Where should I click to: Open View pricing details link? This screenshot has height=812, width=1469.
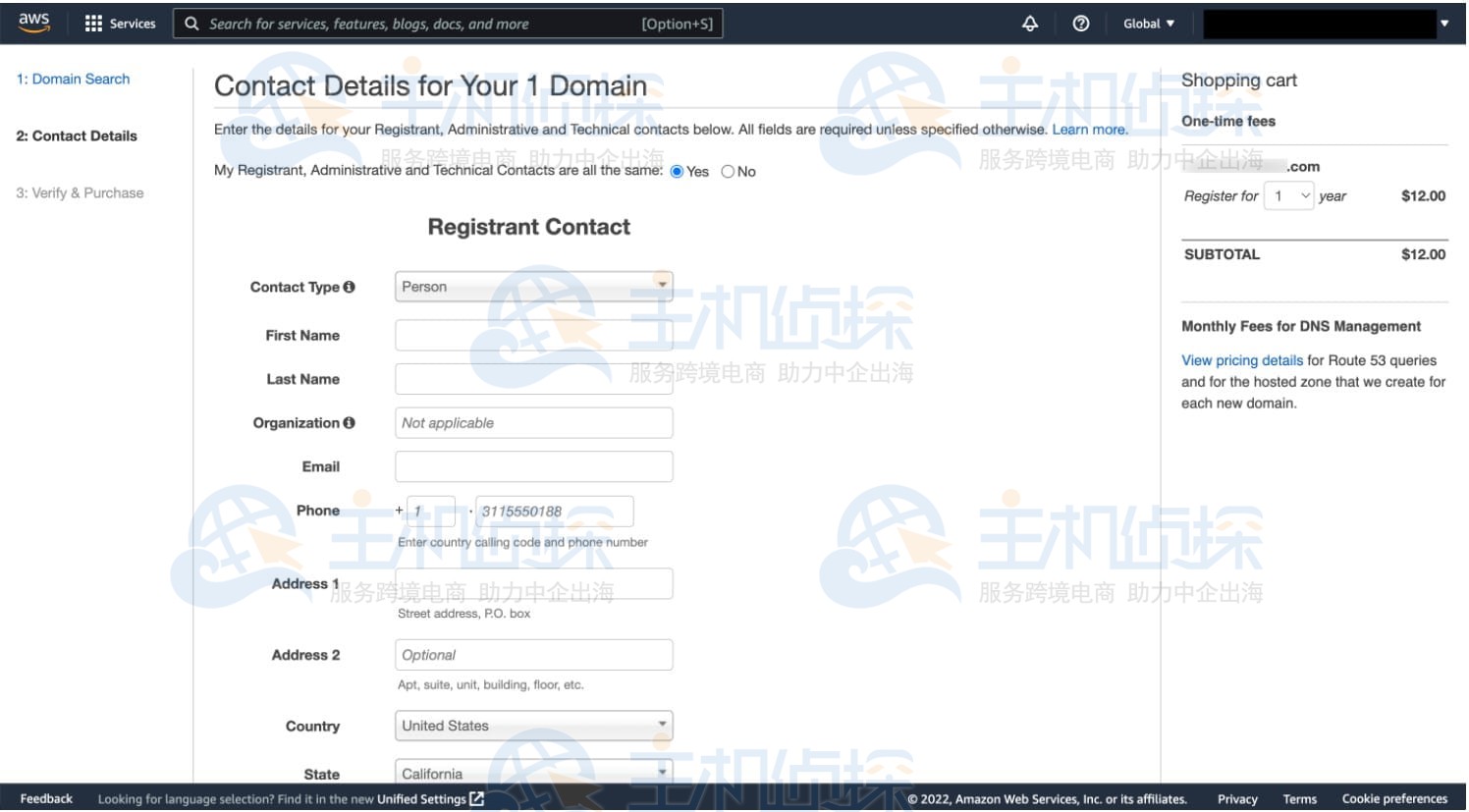point(1241,360)
